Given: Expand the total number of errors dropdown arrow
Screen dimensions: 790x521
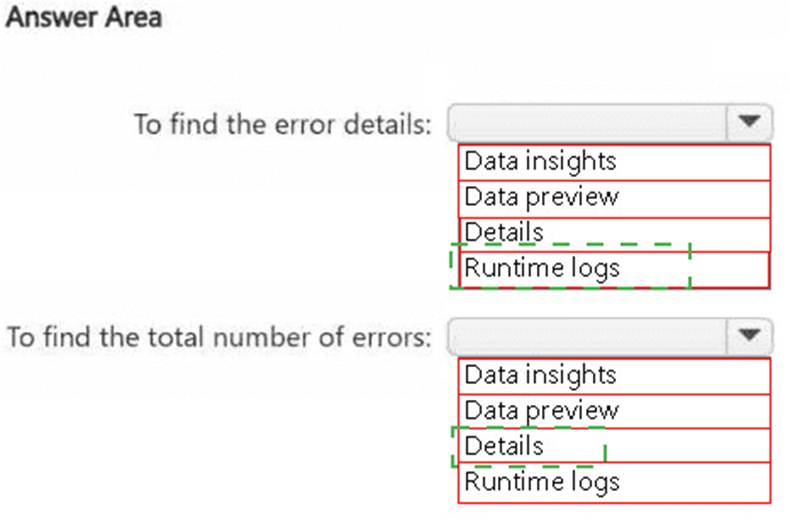Looking at the screenshot, I should coord(749,336).
